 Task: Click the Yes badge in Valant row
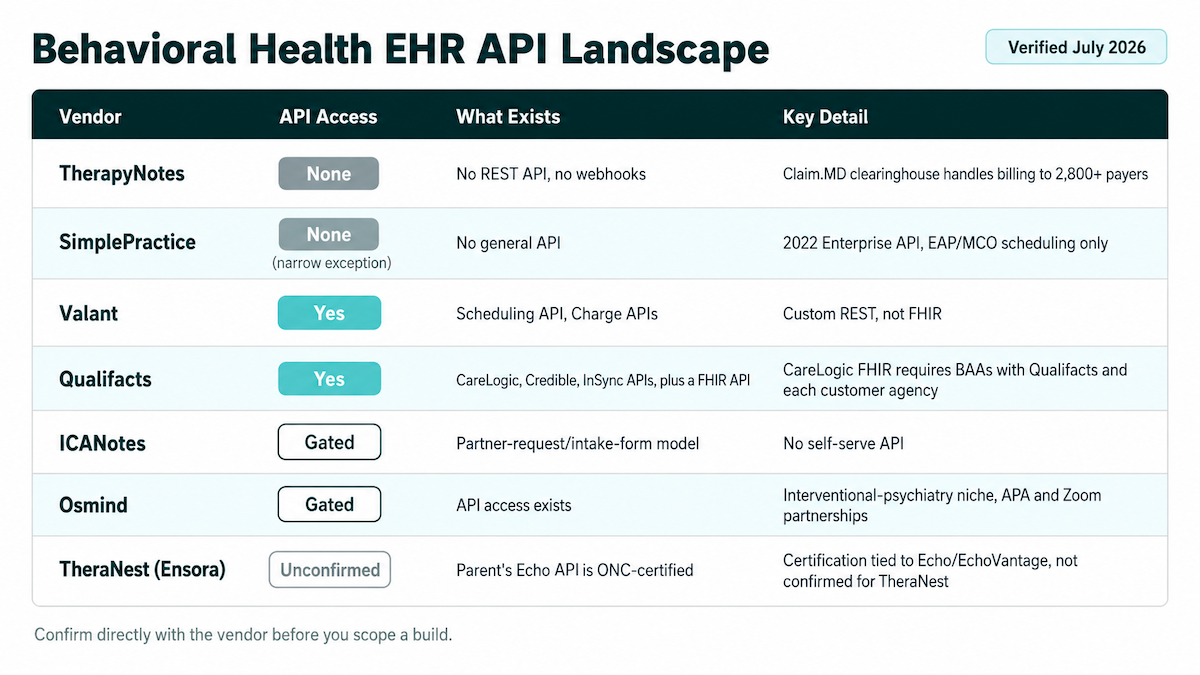click(329, 313)
